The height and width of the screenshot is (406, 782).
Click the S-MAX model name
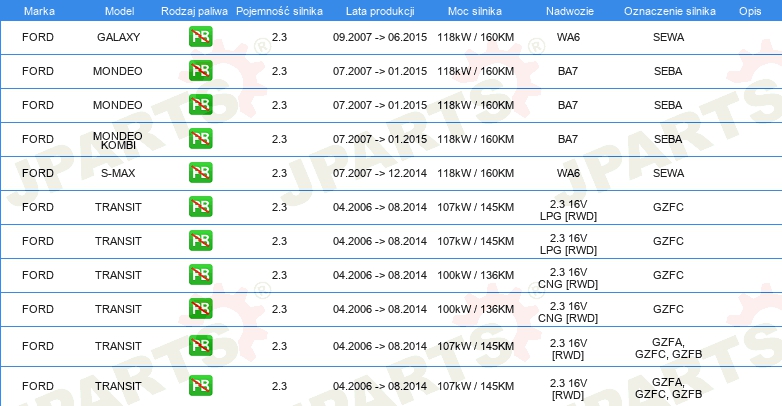click(118, 173)
